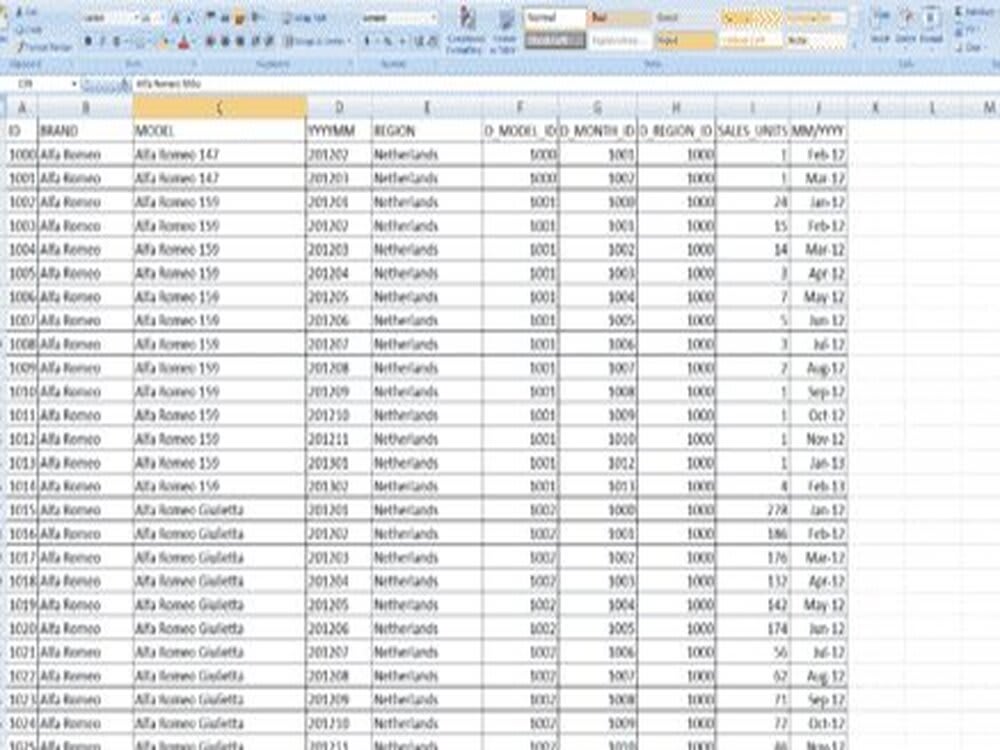Click the Clear button

971,47
